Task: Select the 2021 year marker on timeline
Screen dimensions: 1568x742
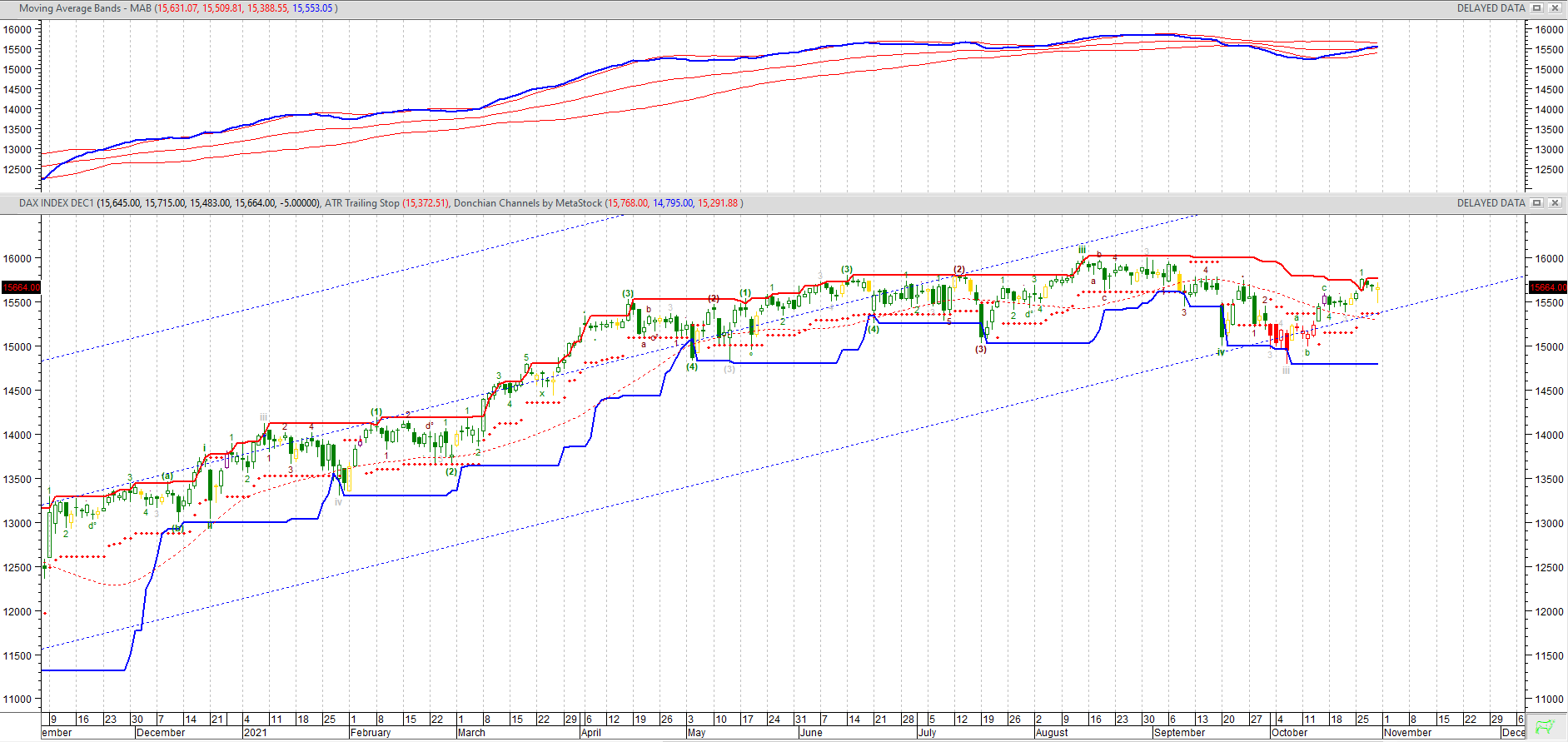Action: click(x=255, y=733)
